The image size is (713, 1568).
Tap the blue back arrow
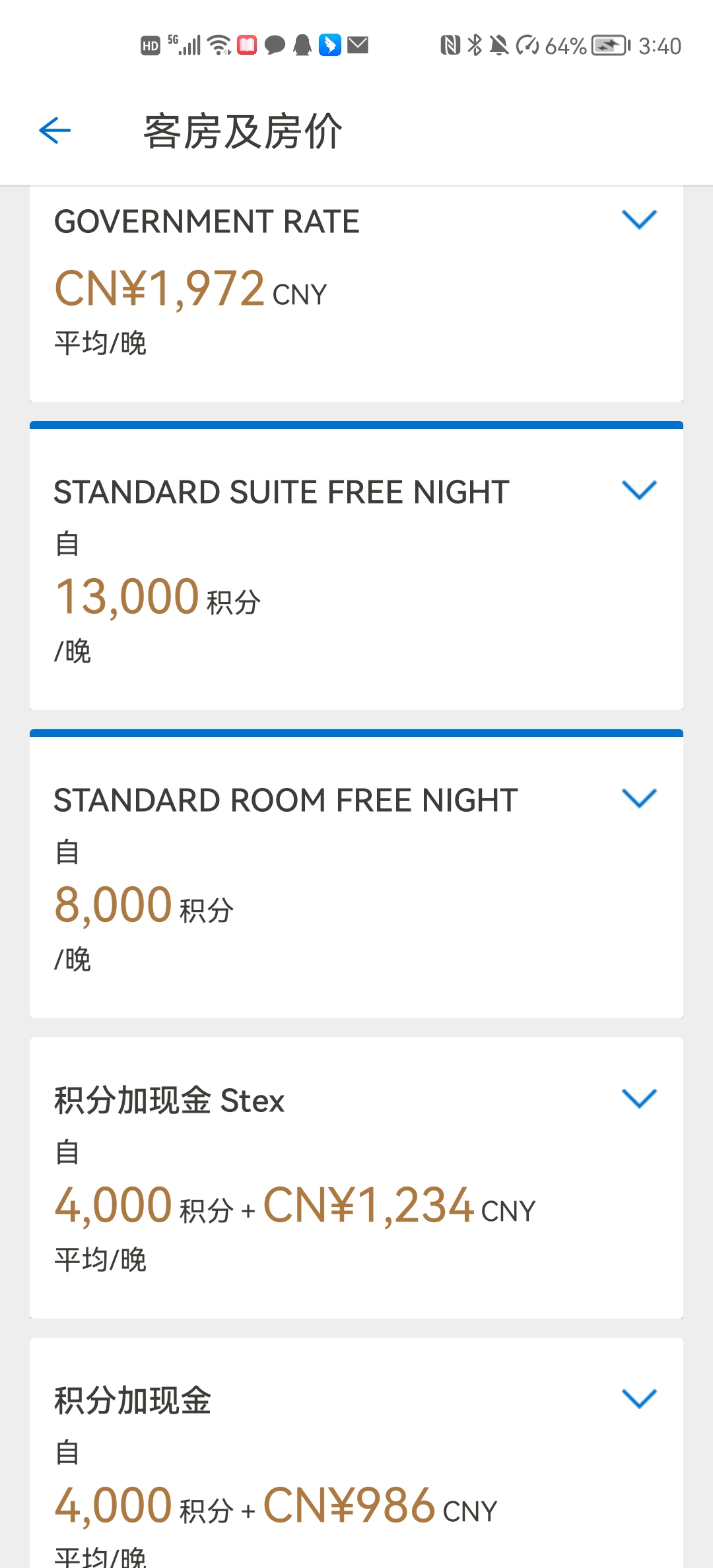click(x=55, y=130)
